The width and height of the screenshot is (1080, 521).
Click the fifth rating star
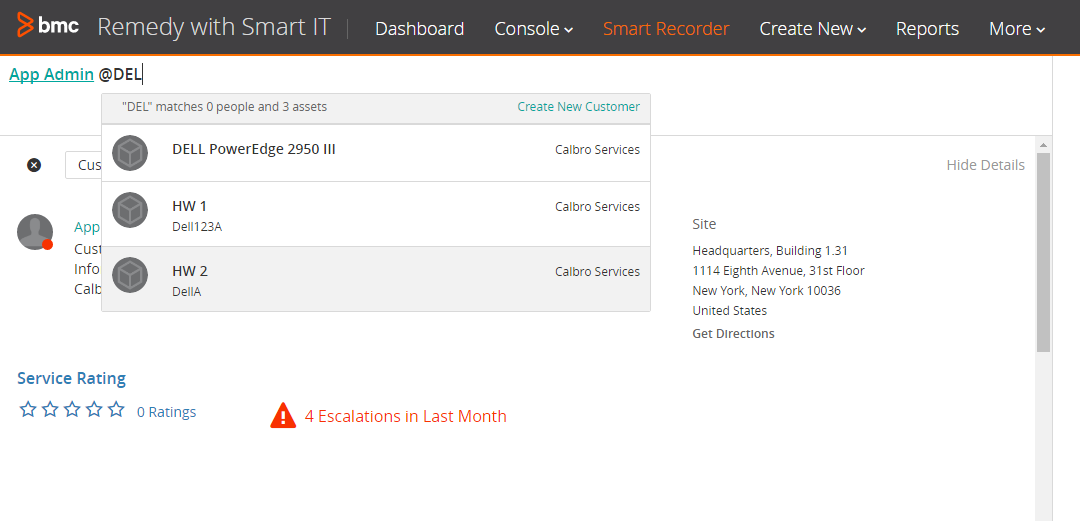pyautogui.click(x=116, y=410)
